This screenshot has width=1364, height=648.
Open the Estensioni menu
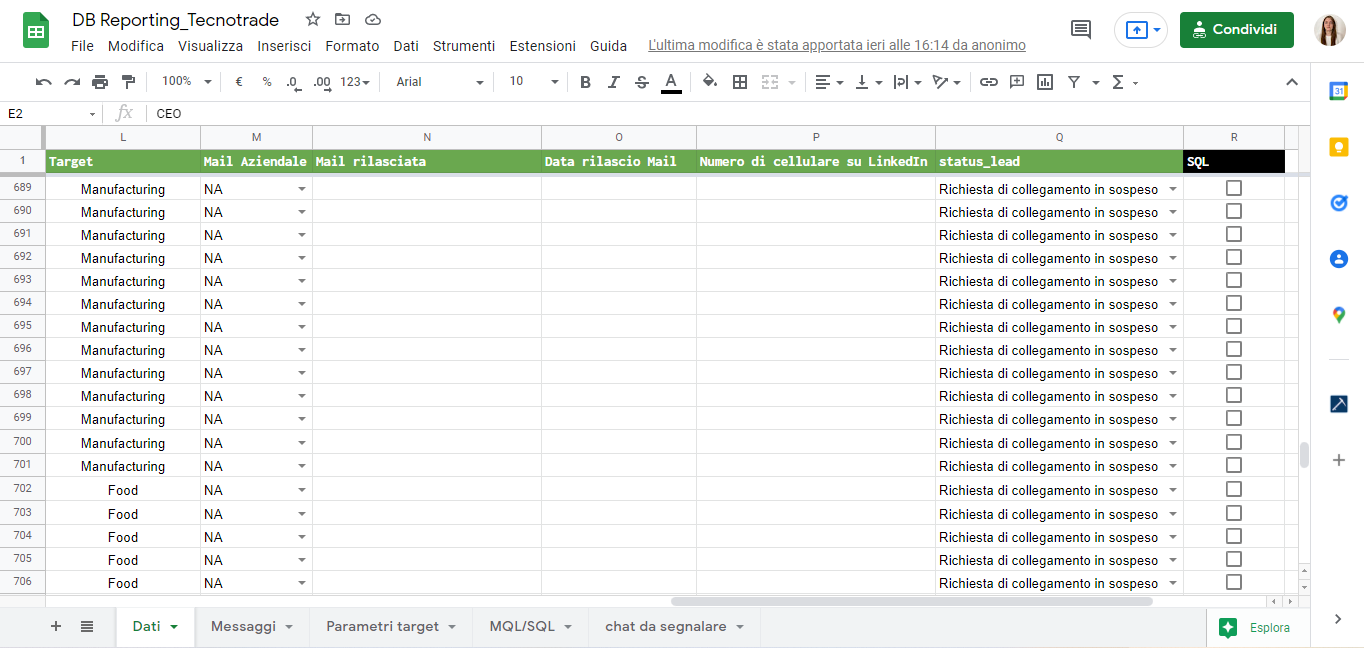542,46
